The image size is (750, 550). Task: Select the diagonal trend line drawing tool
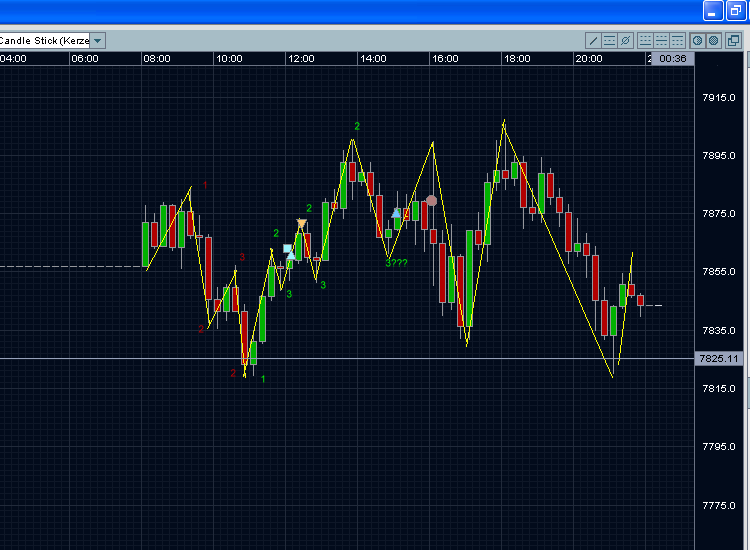(593, 41)
